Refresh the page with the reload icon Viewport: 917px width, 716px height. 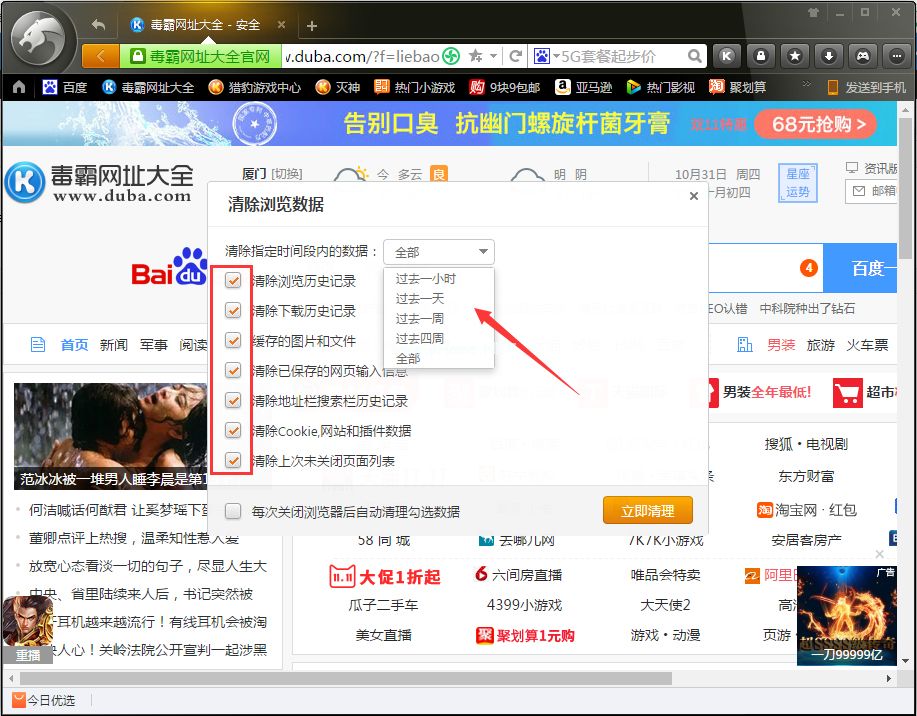(x=515, y=56)
